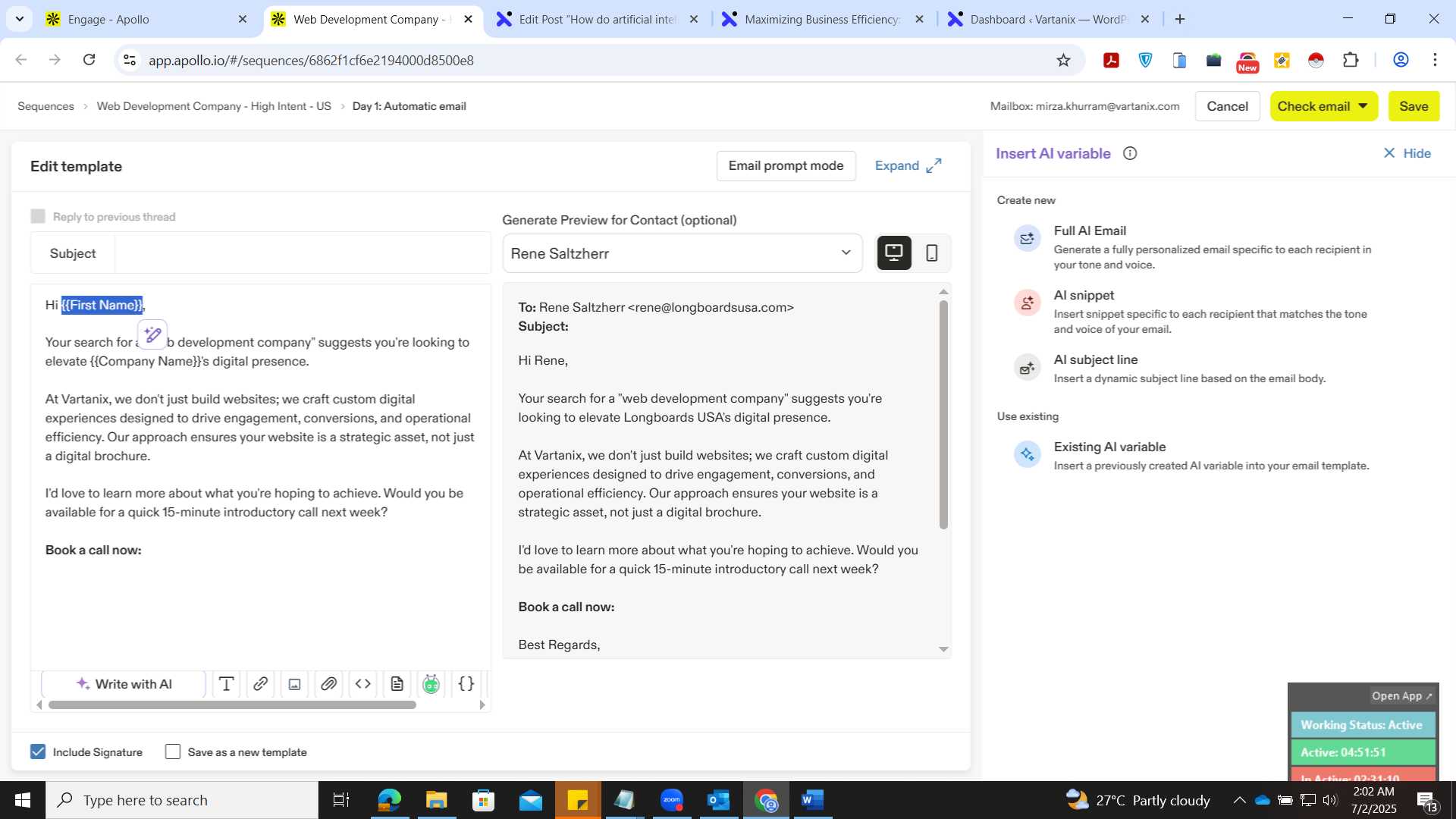
Task: Open the HTML code view icon
Action: click(x=362, y=684)
